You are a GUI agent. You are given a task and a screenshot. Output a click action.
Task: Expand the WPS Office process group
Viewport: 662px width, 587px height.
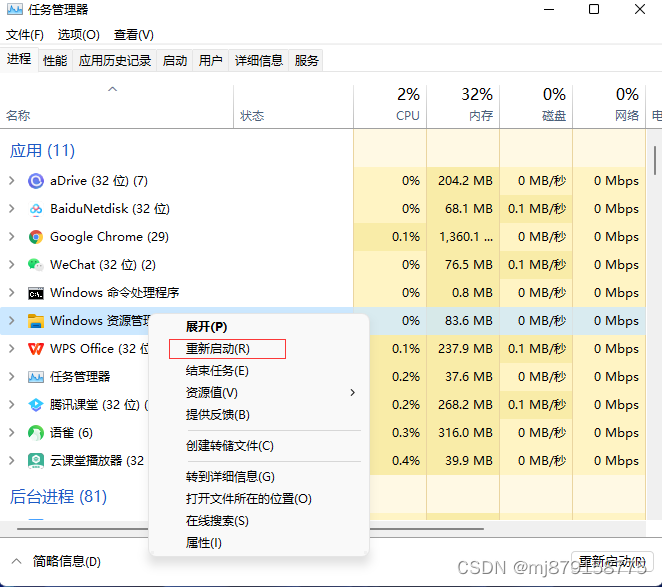pyautogui.click(x=12, y=348)
